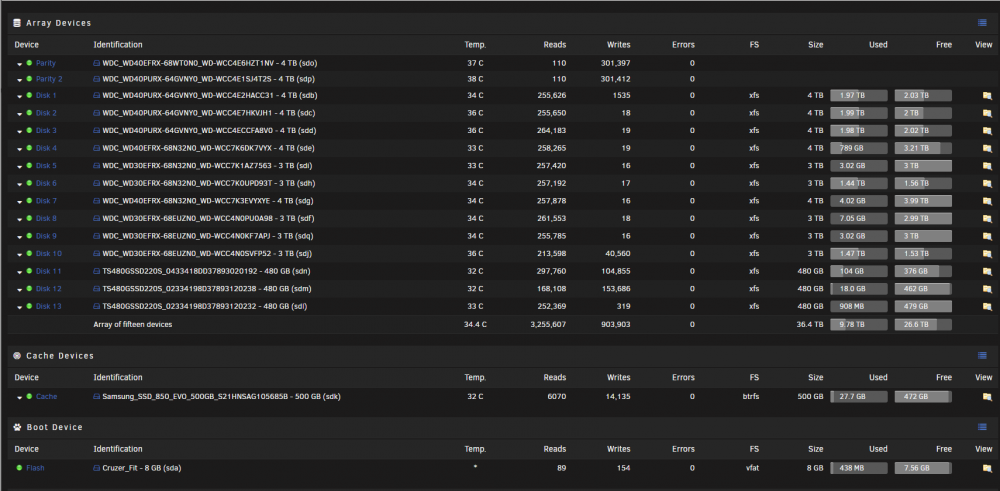This screenshot has height=491, width=1000.
Task: Select the 'Array of fifteen devices' summary text
Action: coord(133,325)
